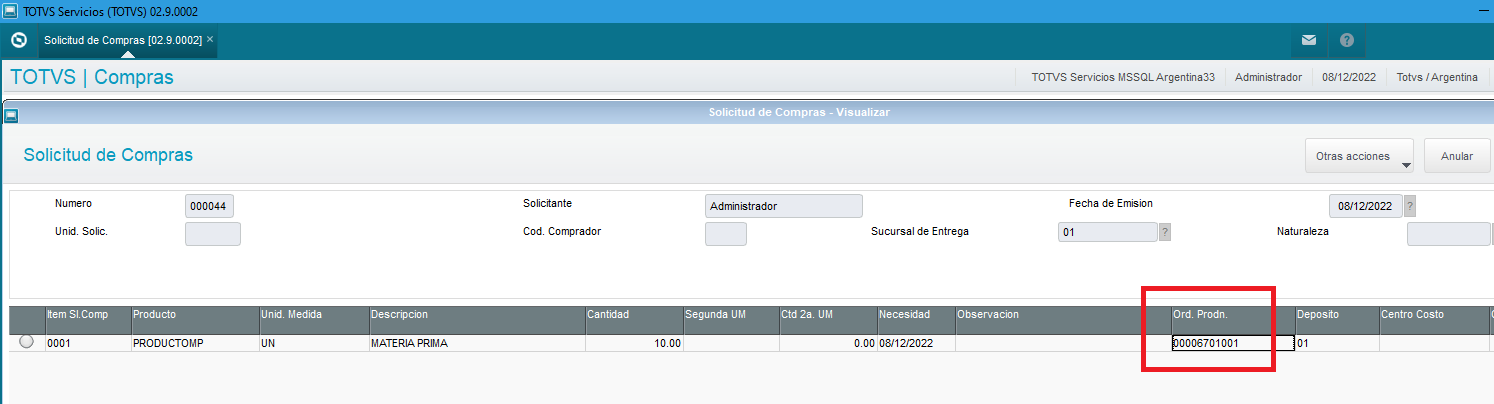Click the Ord. Prodn. column header
1494x404 pixels.
coord(1232,320)
